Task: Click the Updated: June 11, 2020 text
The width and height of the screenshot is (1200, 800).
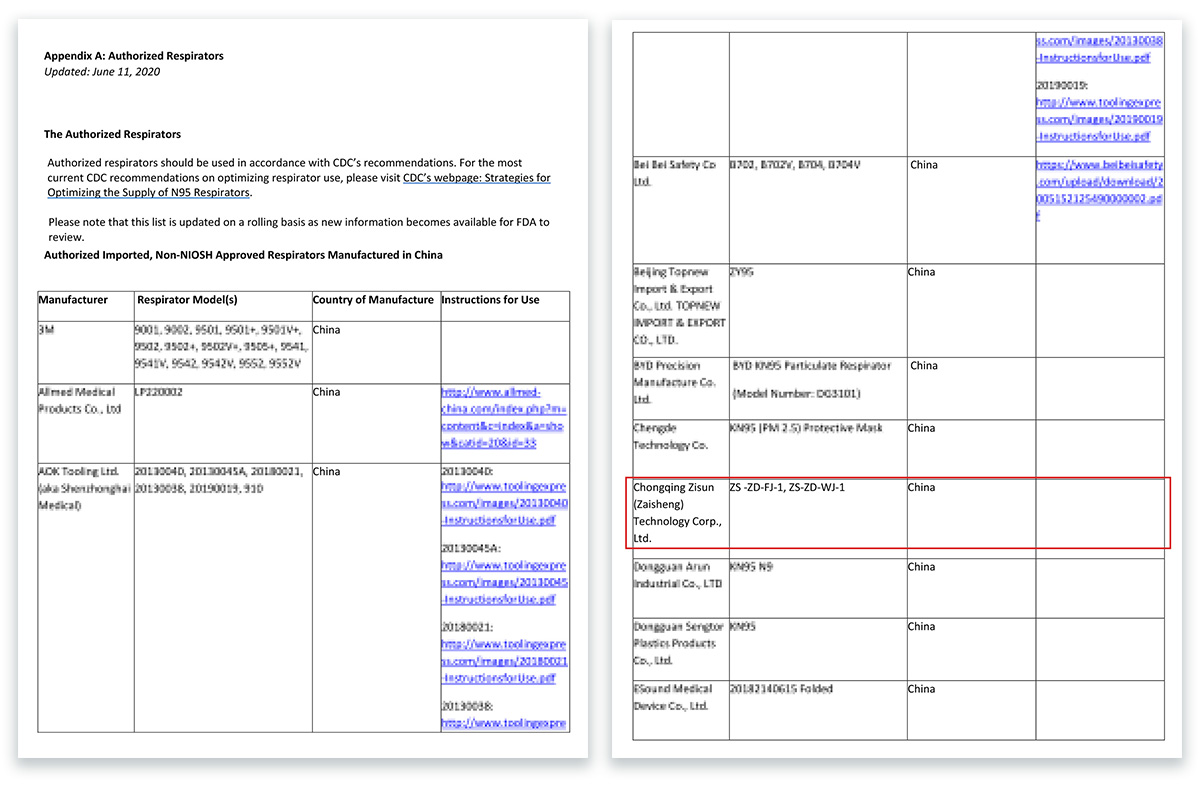Action: 102,72
